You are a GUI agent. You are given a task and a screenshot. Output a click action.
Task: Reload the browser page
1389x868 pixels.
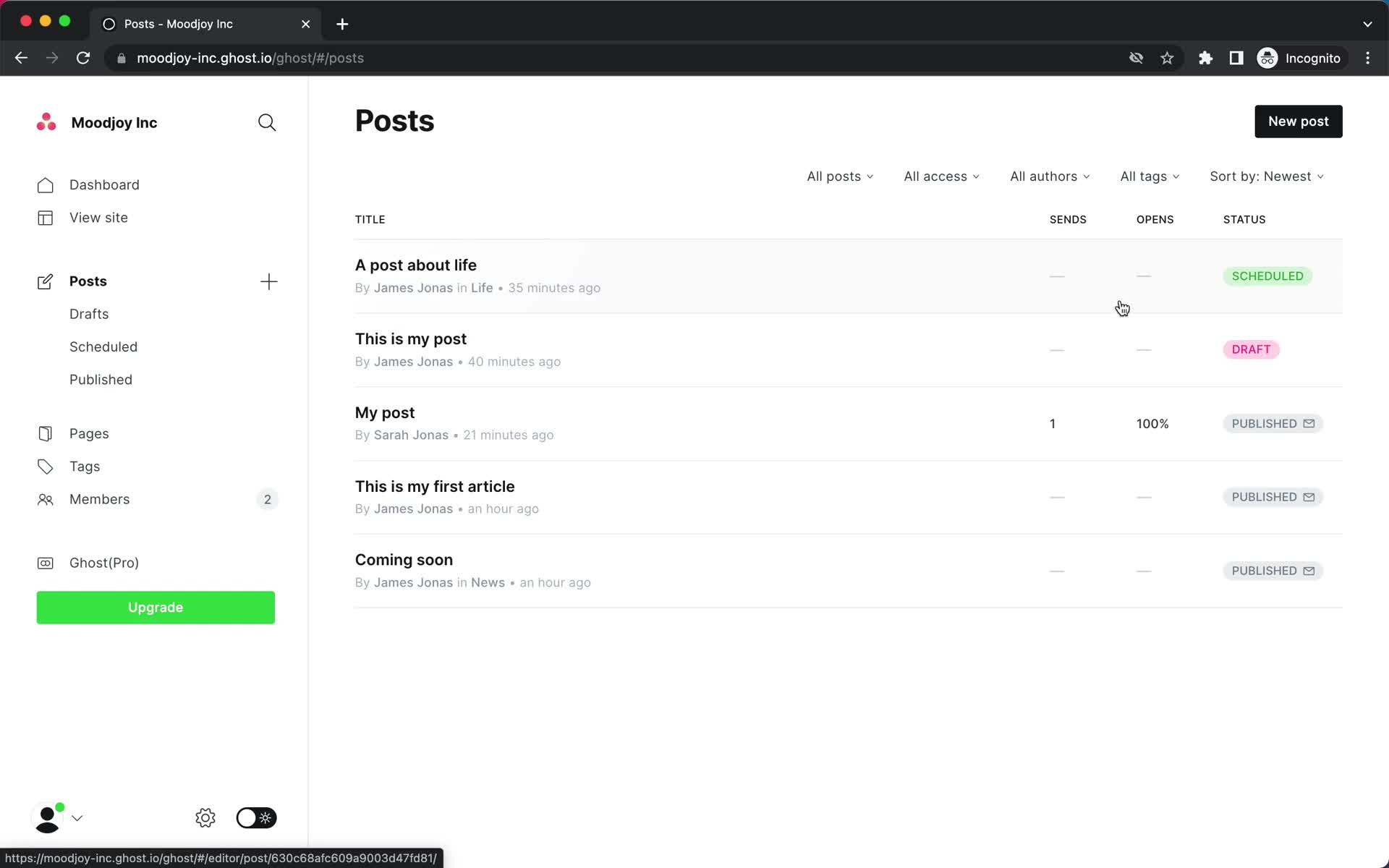tap(83, 58)
